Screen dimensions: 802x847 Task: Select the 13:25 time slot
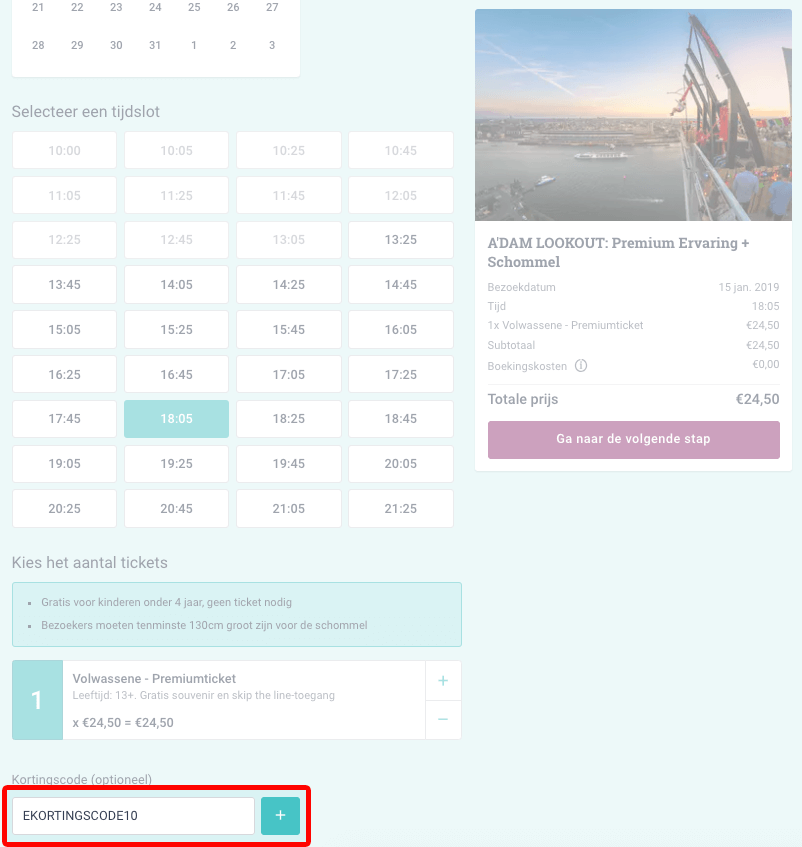point(401,240)
